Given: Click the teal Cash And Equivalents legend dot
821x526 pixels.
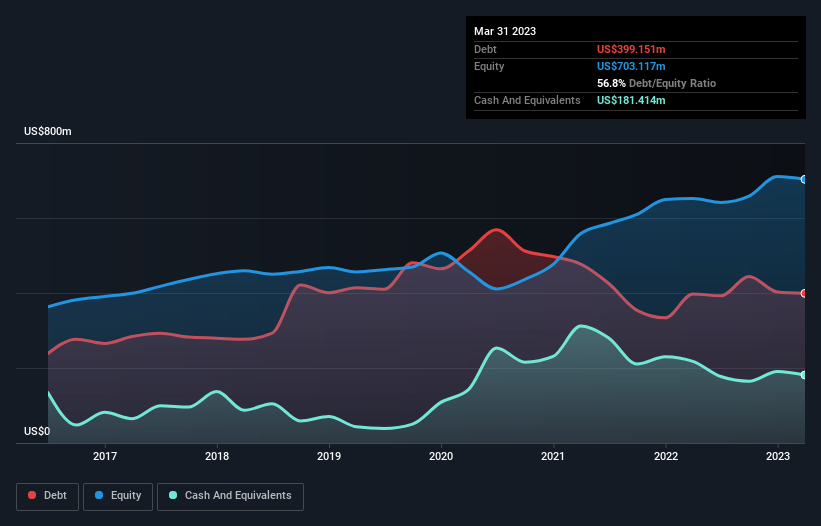Looking at the screenshot, I should tap(173, 495).
